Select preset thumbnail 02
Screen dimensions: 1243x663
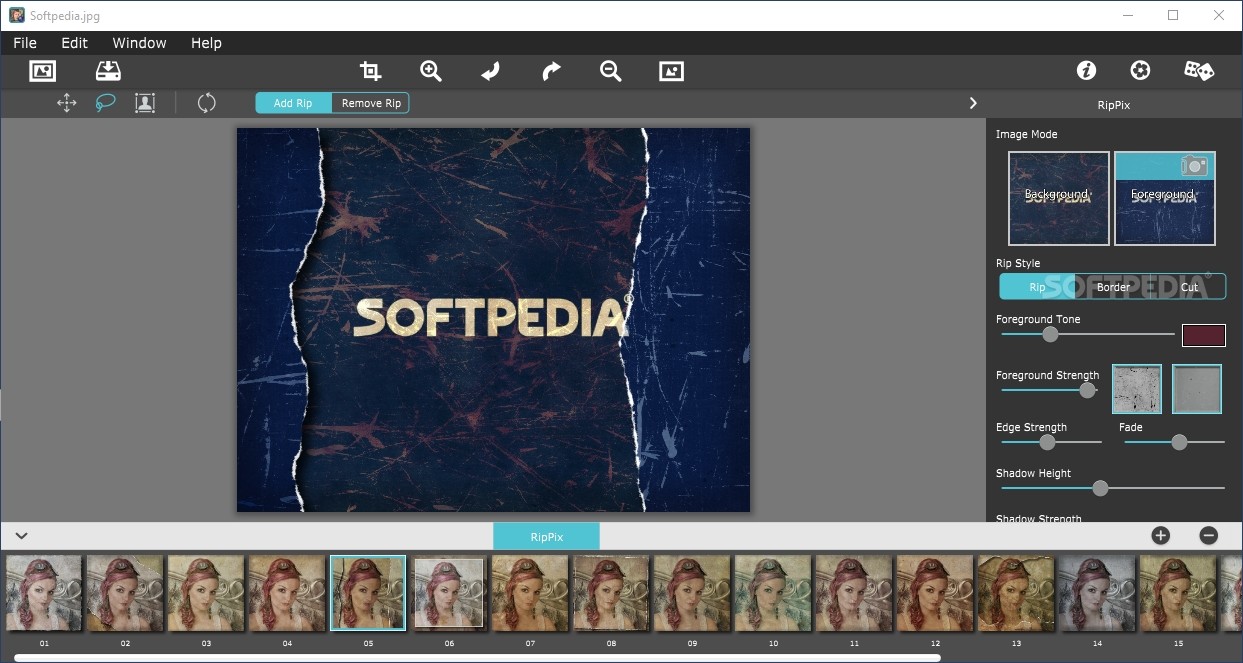(125, 593)
